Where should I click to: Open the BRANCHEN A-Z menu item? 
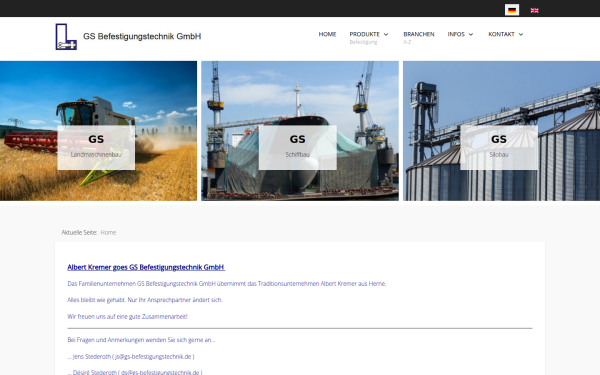coord(419,37)
